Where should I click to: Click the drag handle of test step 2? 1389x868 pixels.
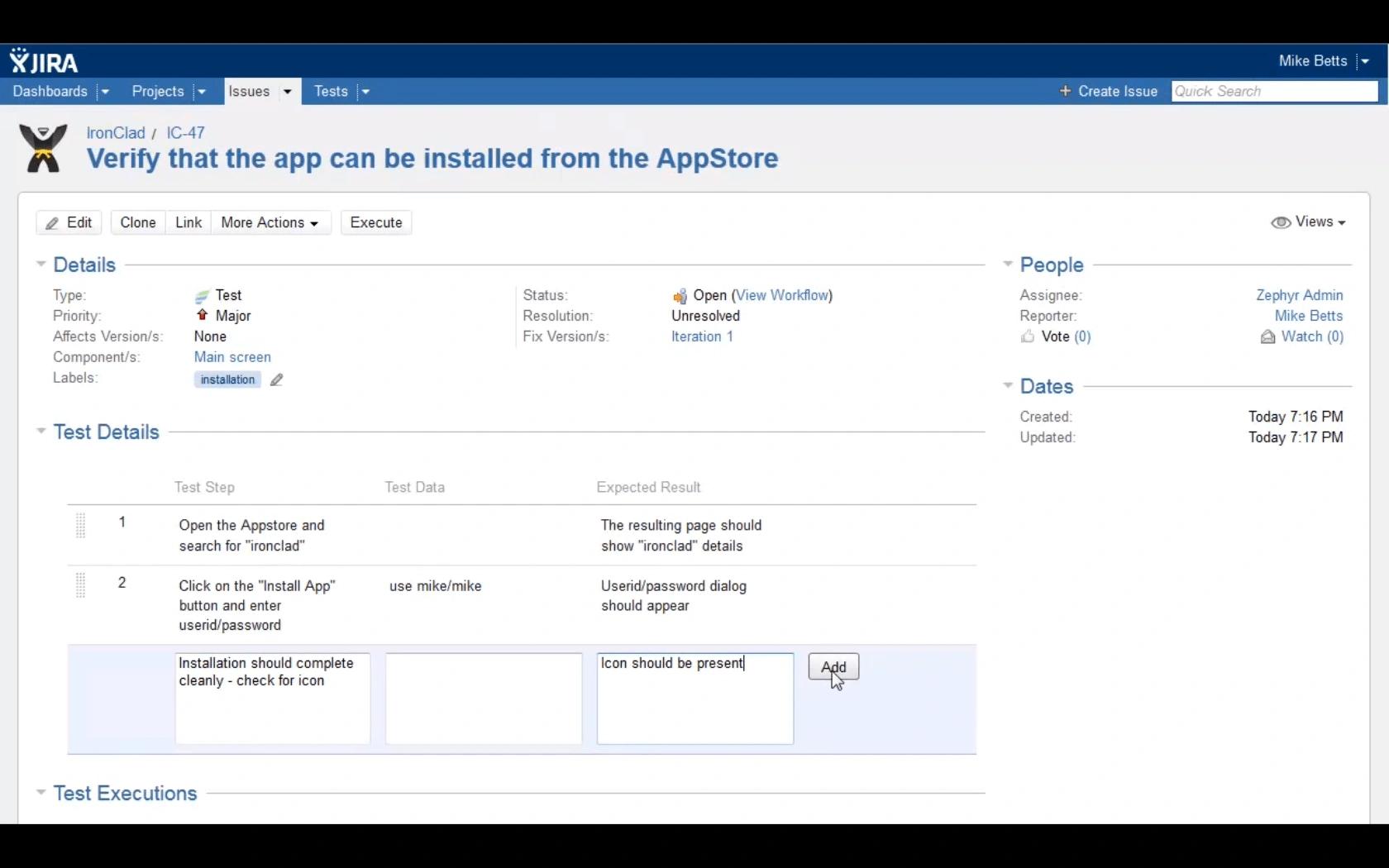pos(80,585)
